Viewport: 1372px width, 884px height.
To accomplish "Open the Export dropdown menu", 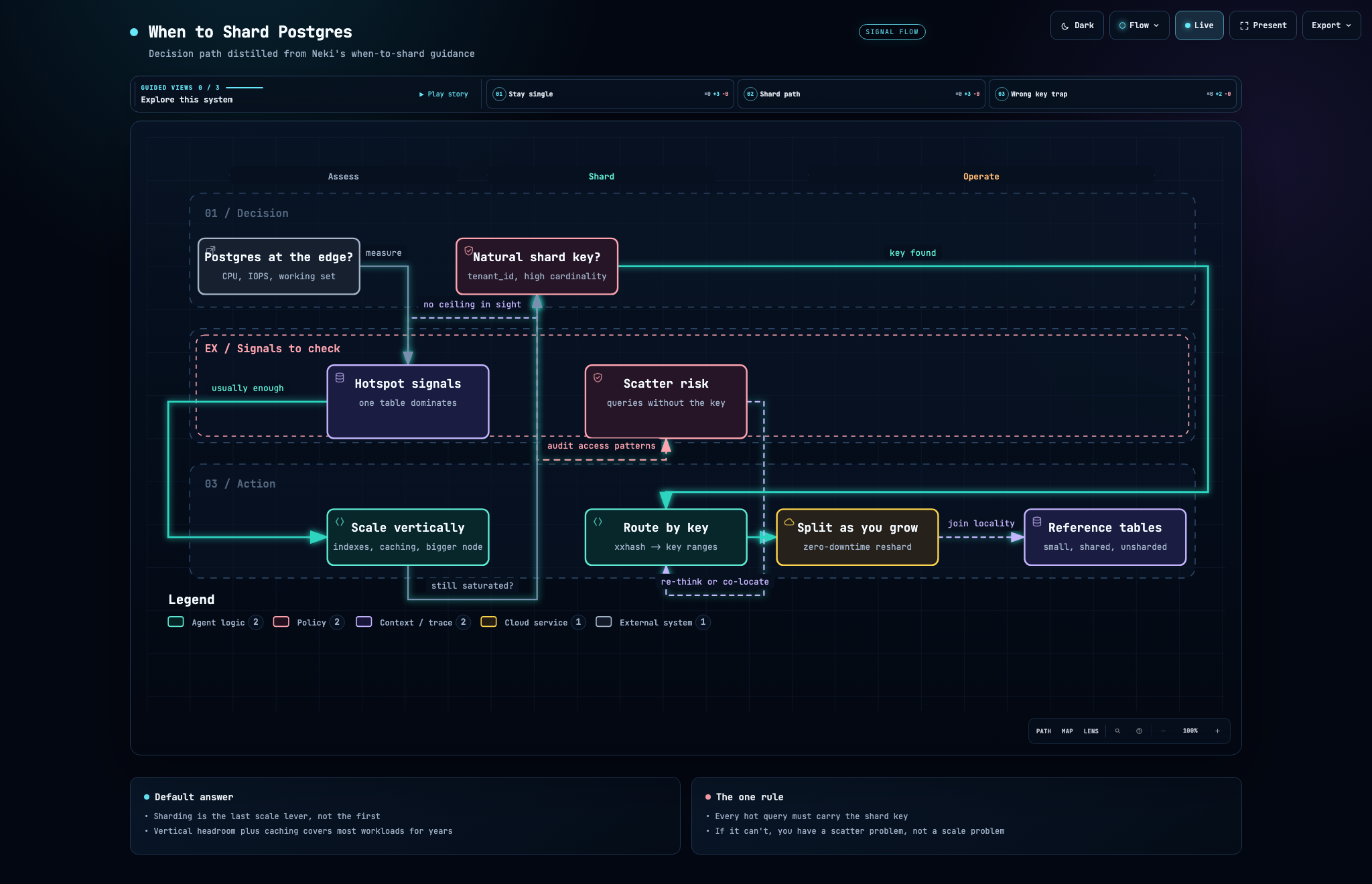I will coord(1331,25).
